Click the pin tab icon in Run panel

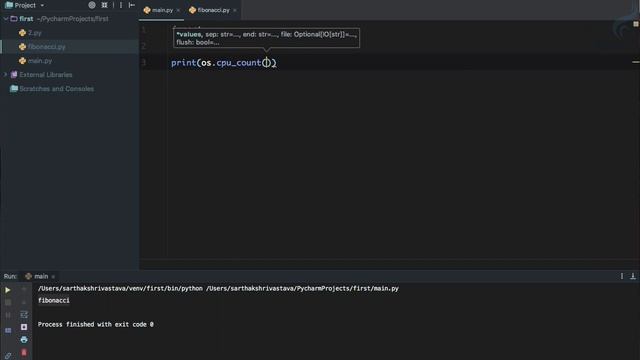click(x=8, y=356)
